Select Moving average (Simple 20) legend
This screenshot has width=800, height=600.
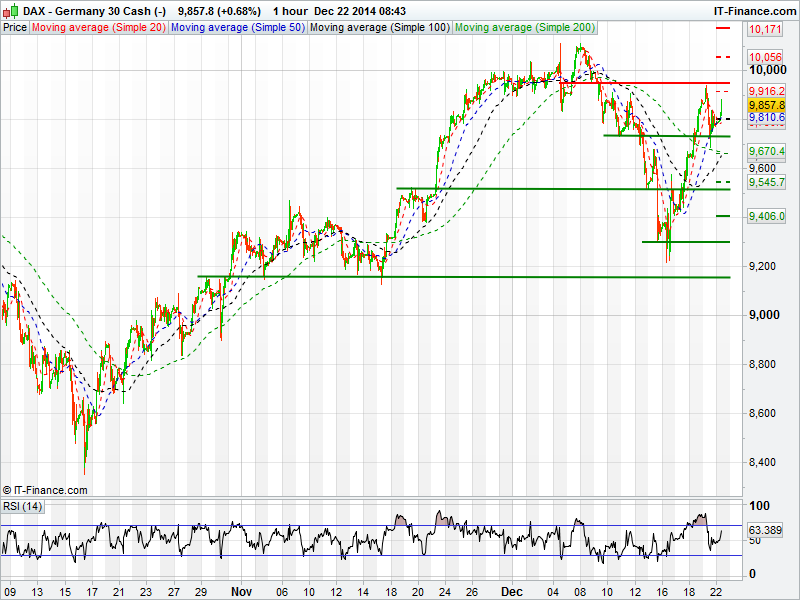(x=98, y=28)
